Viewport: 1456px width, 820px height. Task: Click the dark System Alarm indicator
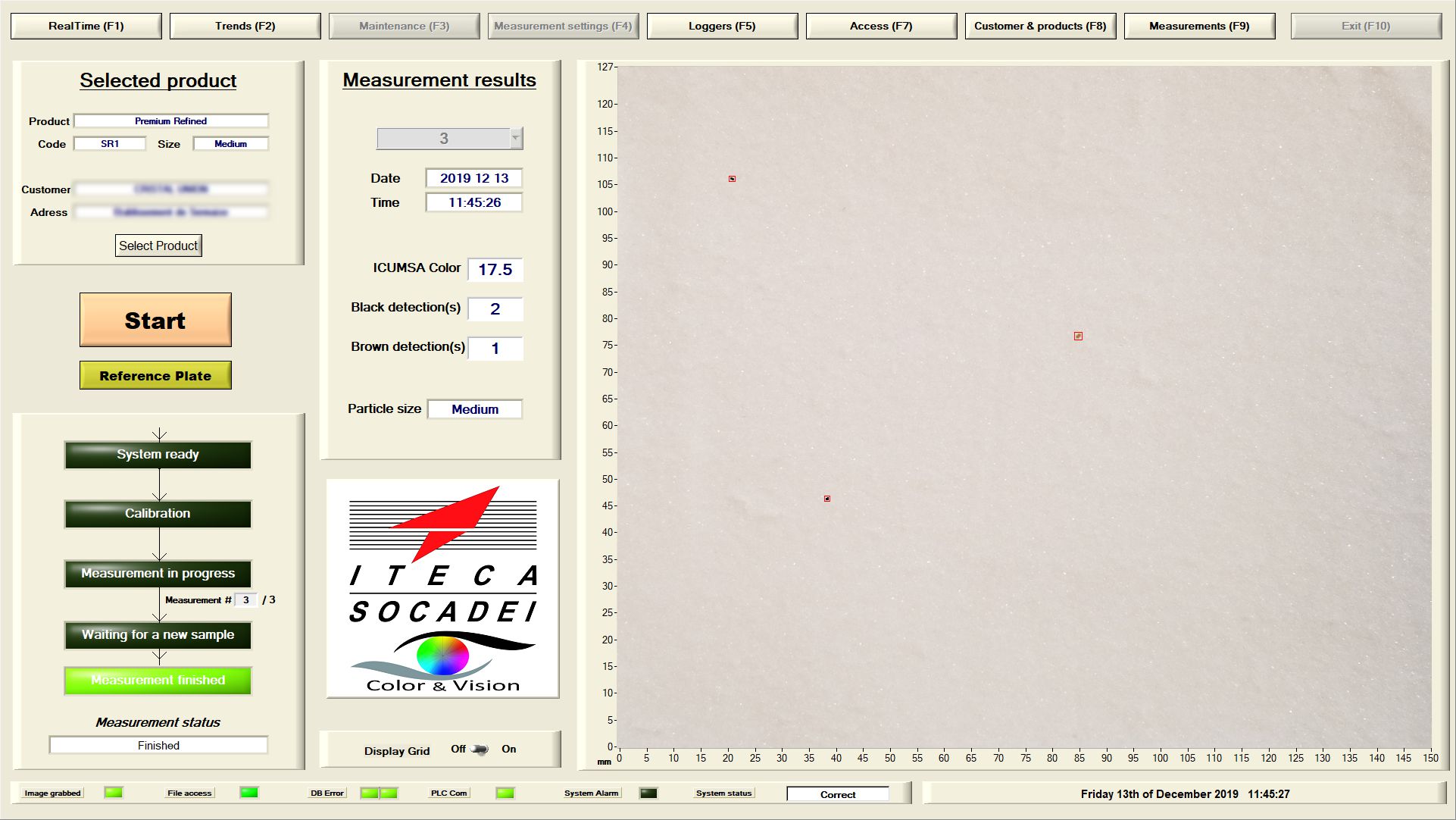click(648, 793)
